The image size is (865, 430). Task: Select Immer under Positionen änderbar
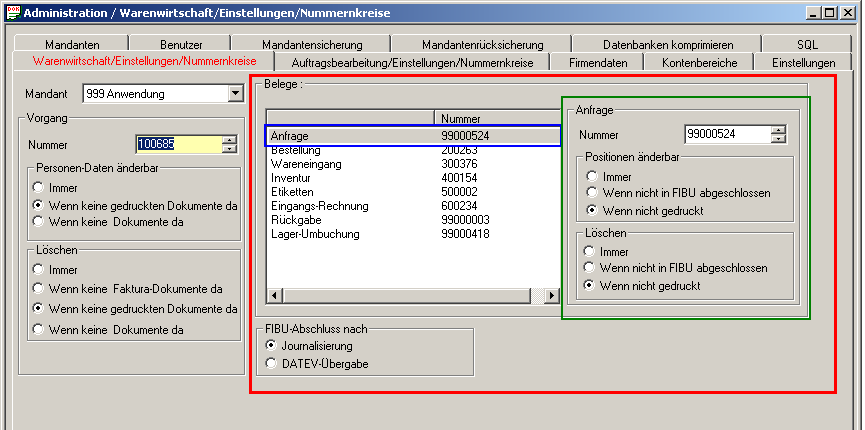pyautogui.click(x=592, y=177)
